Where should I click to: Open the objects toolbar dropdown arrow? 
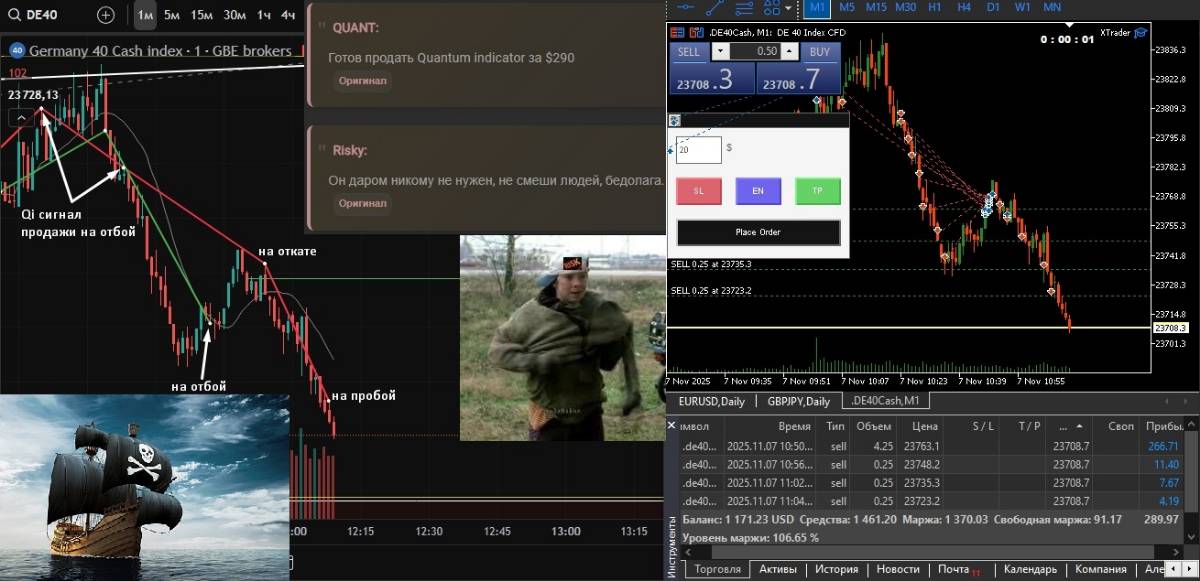pyautogui.click(x=789, y=7)
